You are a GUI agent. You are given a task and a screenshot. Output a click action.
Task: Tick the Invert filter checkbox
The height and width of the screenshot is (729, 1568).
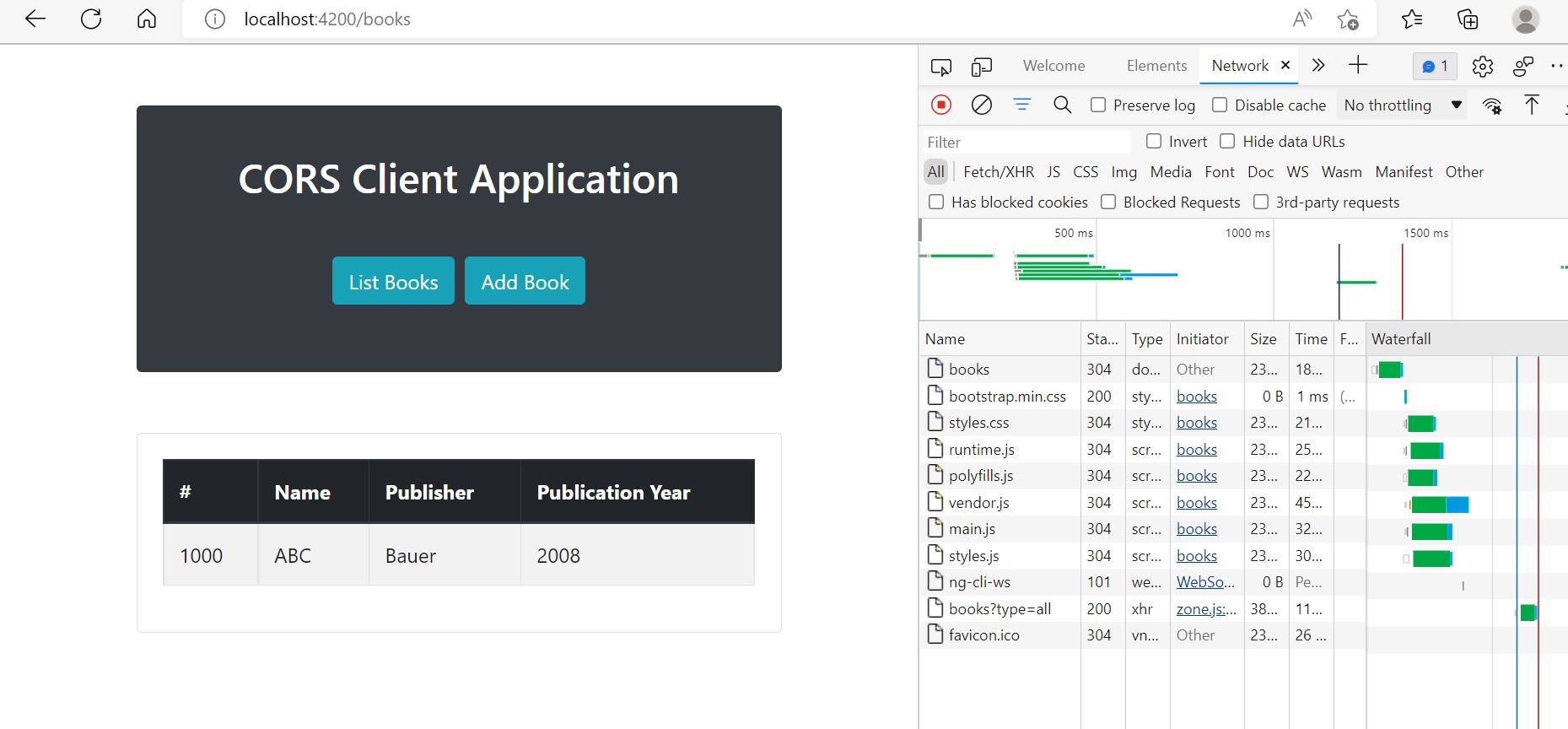1154,141
